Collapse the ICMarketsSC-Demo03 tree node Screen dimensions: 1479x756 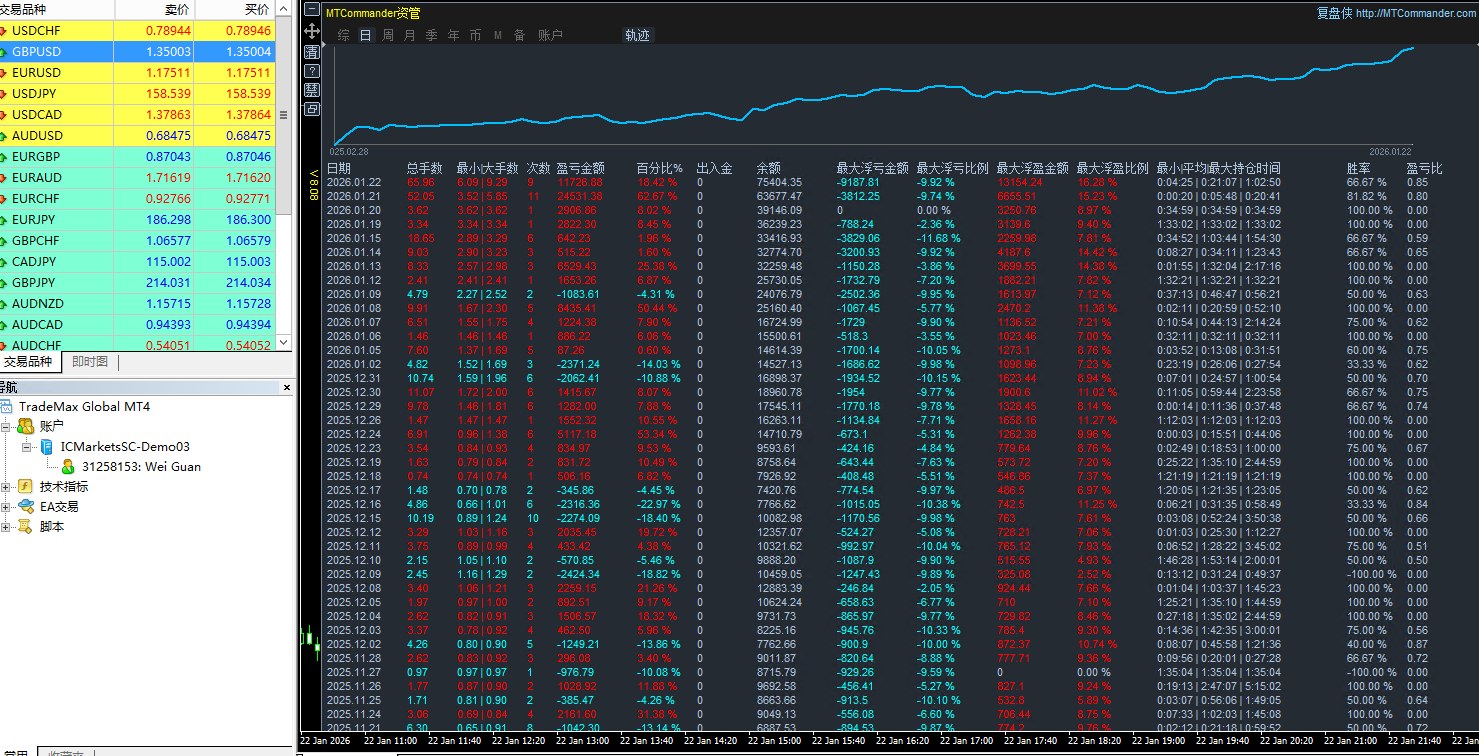[x=27, y=447]
